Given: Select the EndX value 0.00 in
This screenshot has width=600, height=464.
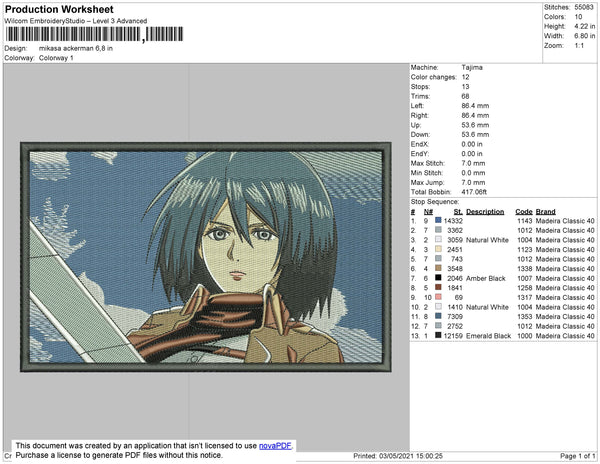Looking at the screenshot, I should pyautogui.click(x=472, y=144).
